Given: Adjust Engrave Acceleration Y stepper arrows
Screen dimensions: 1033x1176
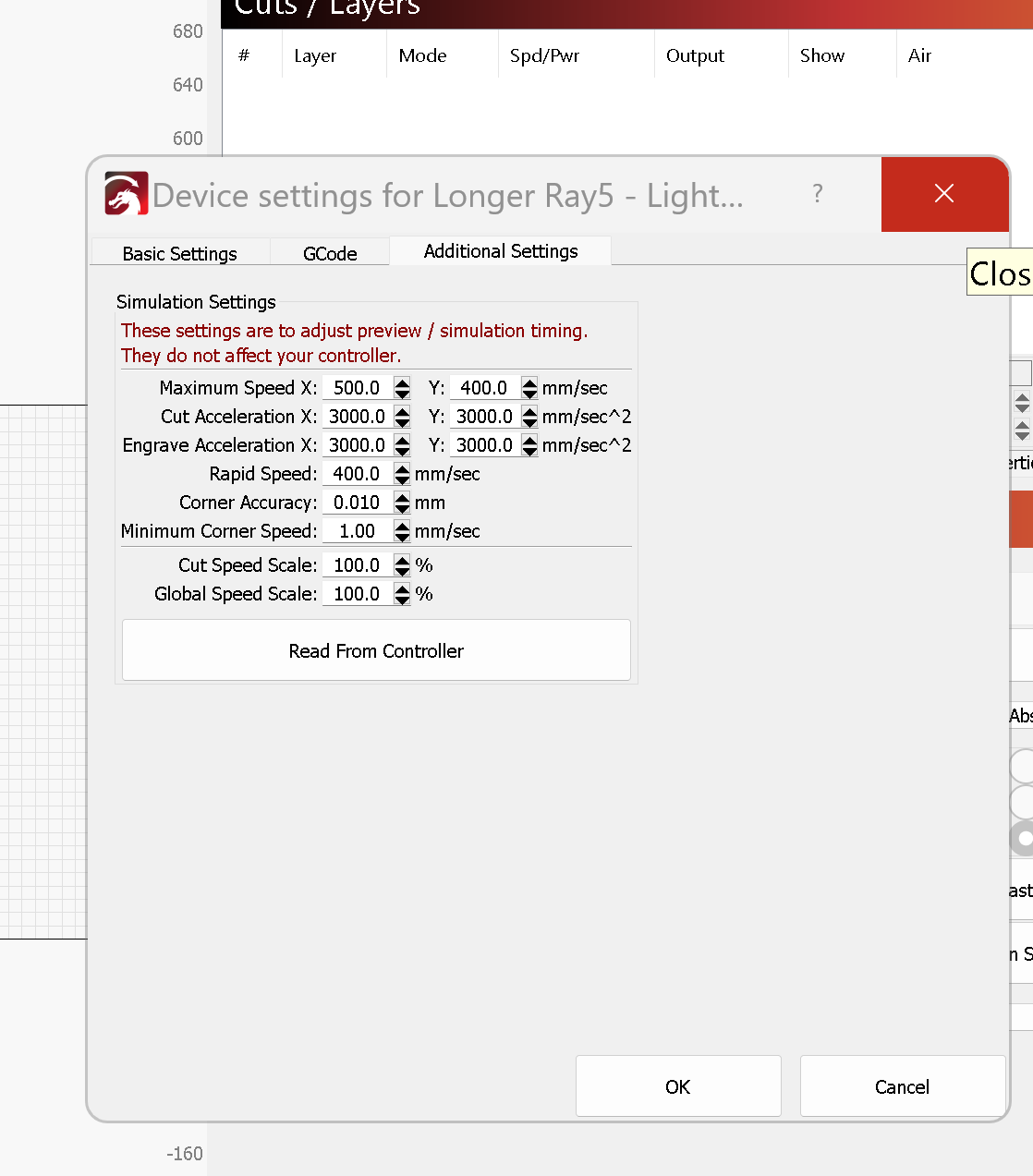Looking at the screenshot, I should click(529, 445).
